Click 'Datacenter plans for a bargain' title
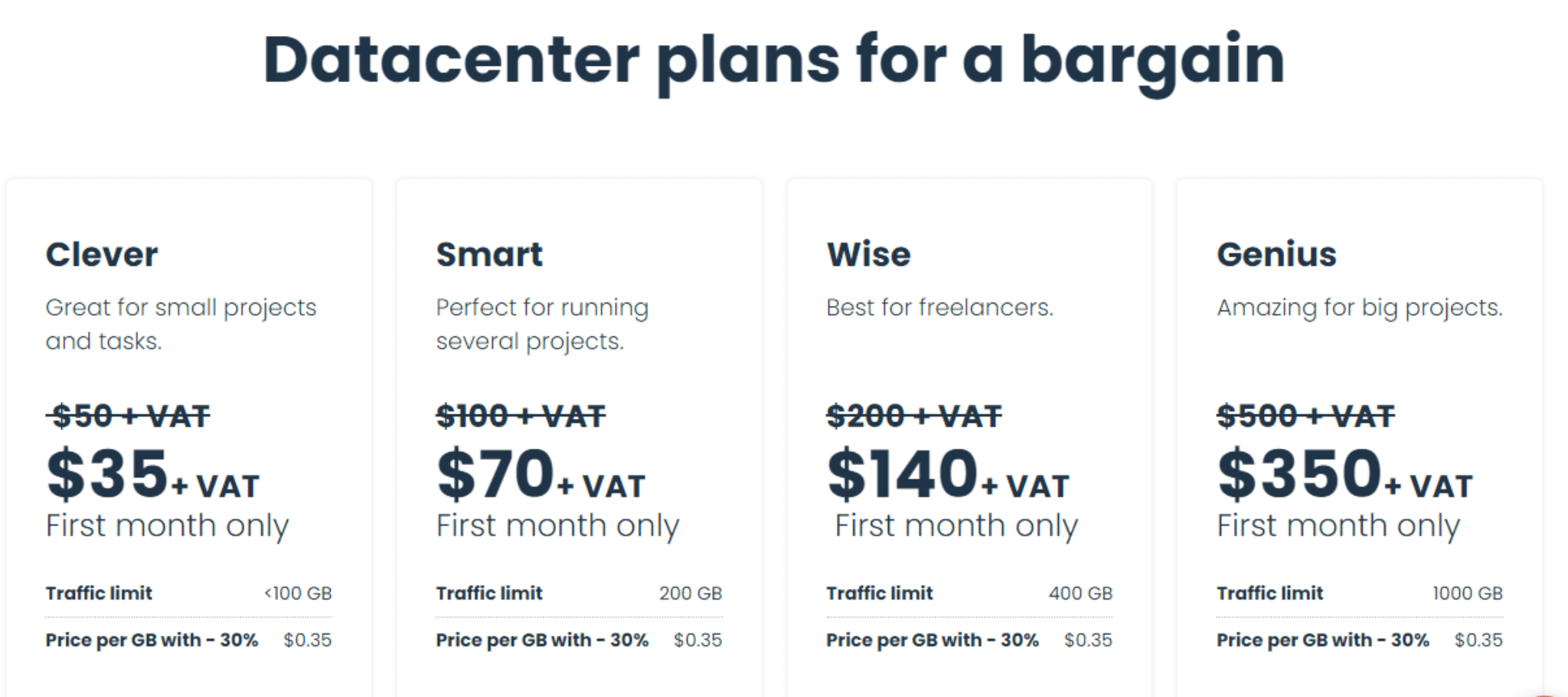The width and height of the screenshot is (1568, 697). 774,61
